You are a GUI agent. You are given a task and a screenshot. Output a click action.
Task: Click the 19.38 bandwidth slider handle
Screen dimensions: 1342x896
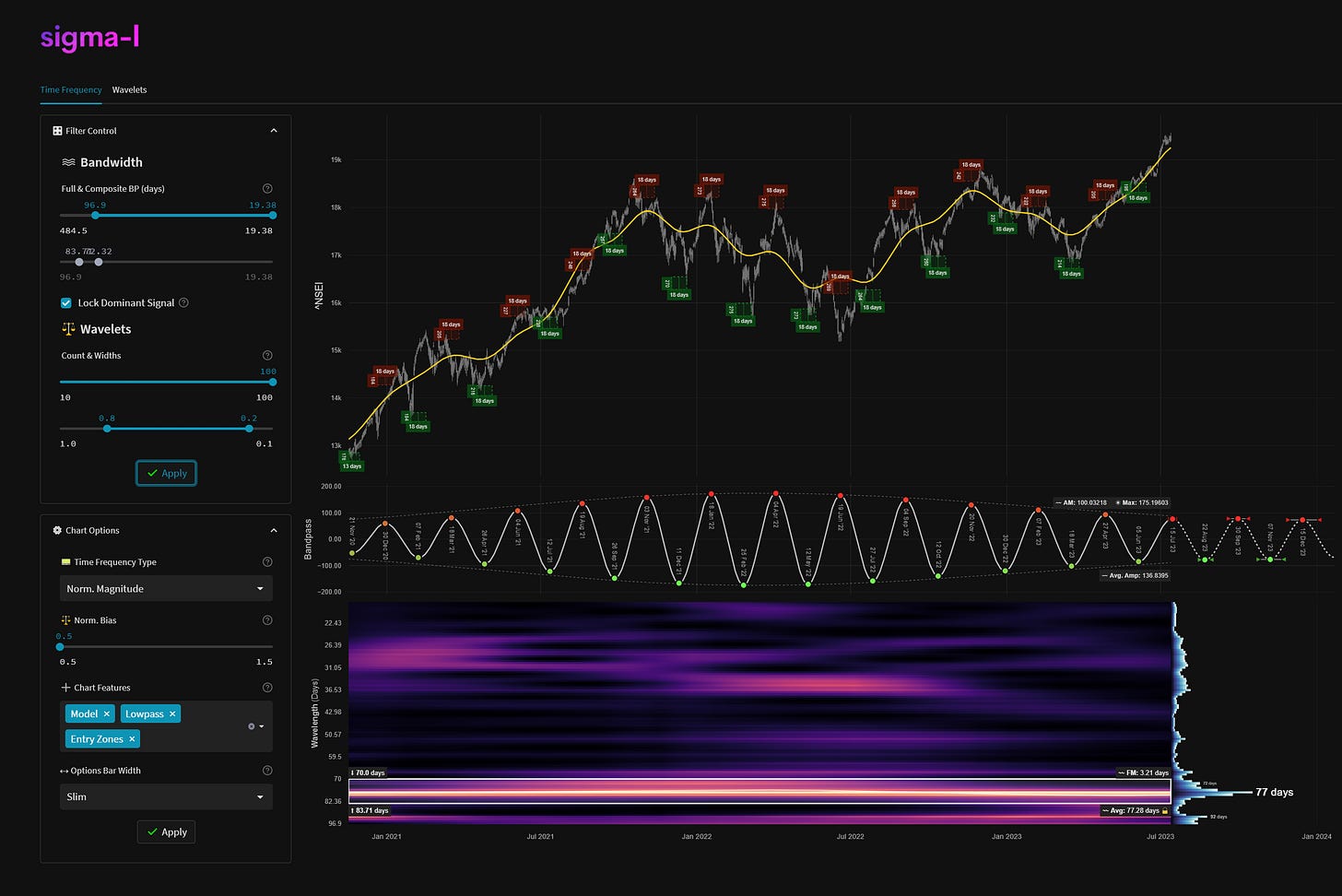(272, 215)
